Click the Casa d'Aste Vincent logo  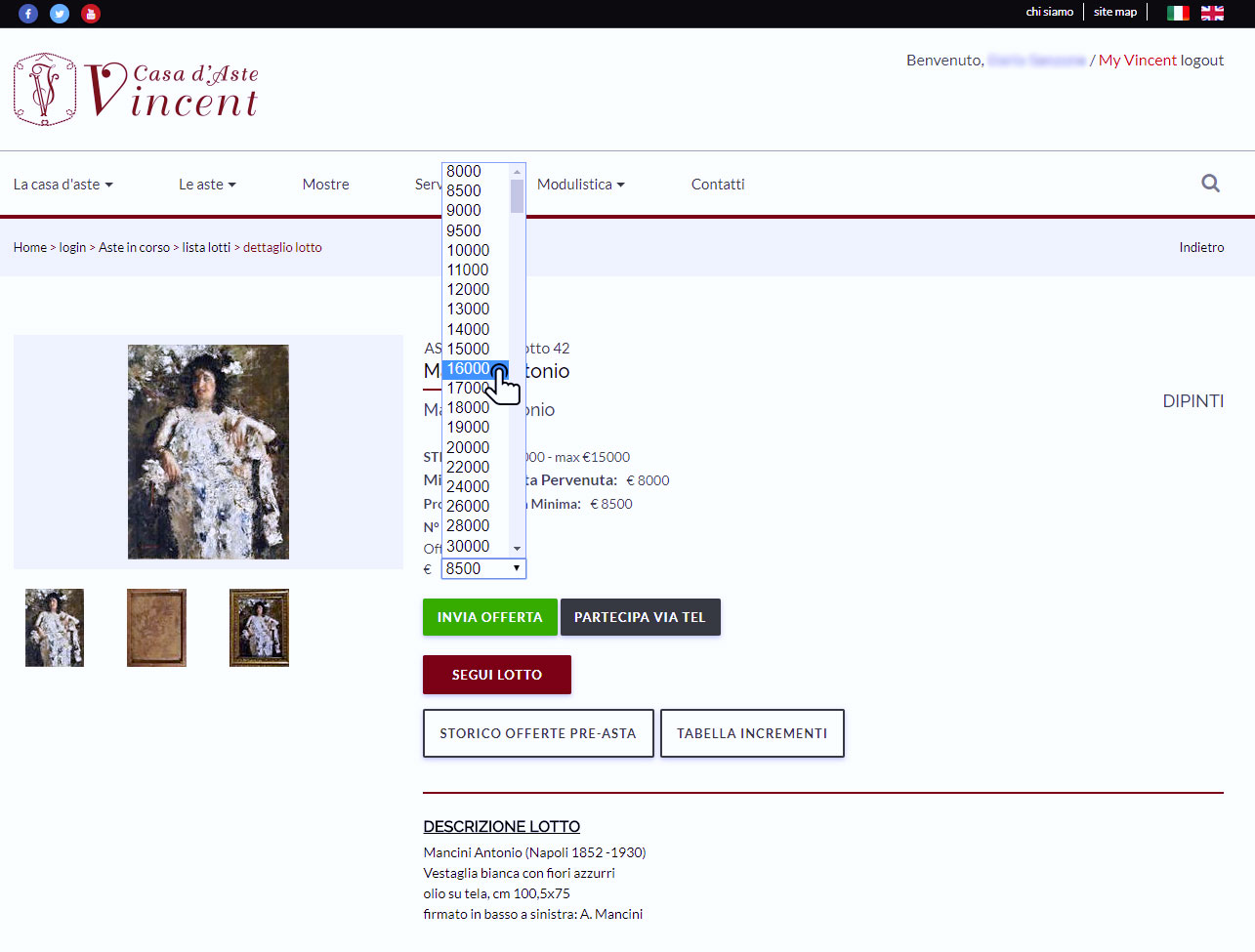coord(137,89)
